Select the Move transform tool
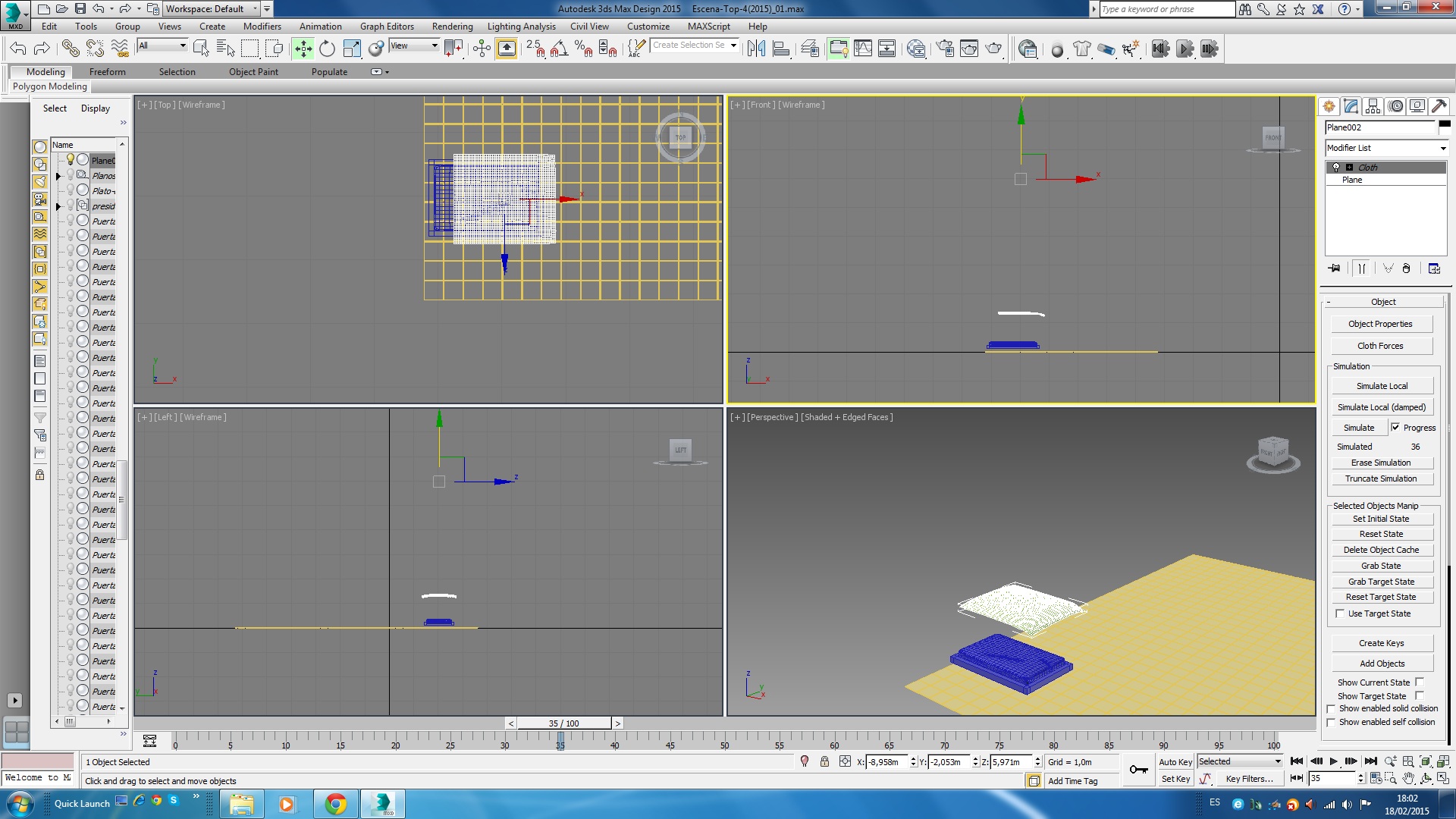 [x=303, y=49]
